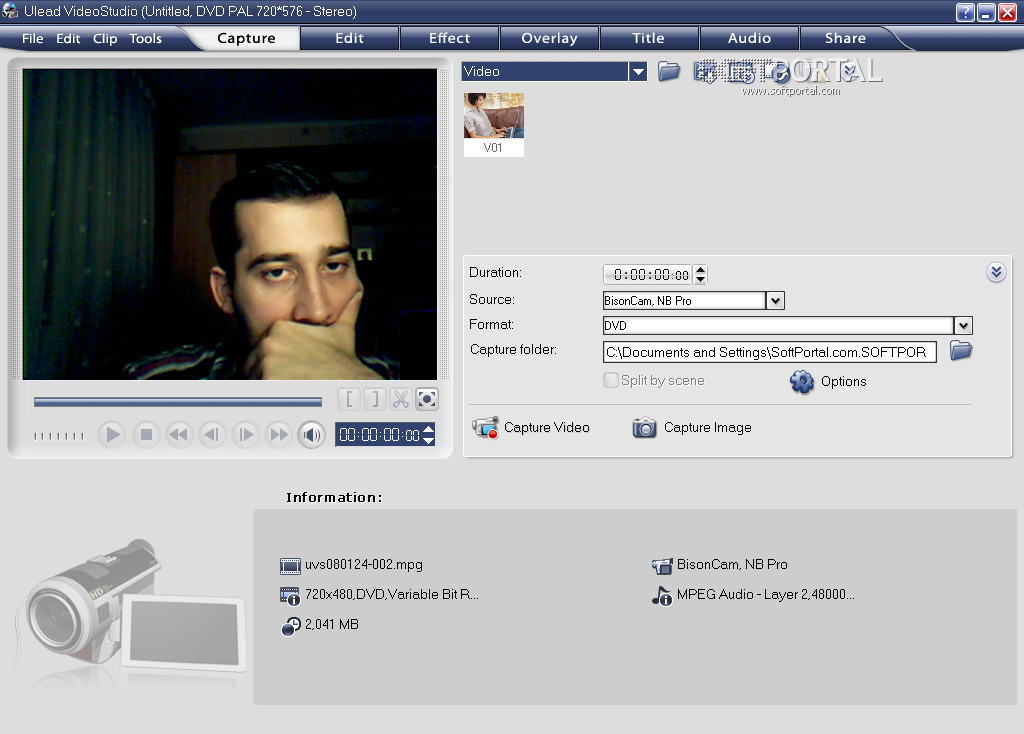Click the Mark-out bracket button
Screen dimensions: 1024x734
point(375,399)
